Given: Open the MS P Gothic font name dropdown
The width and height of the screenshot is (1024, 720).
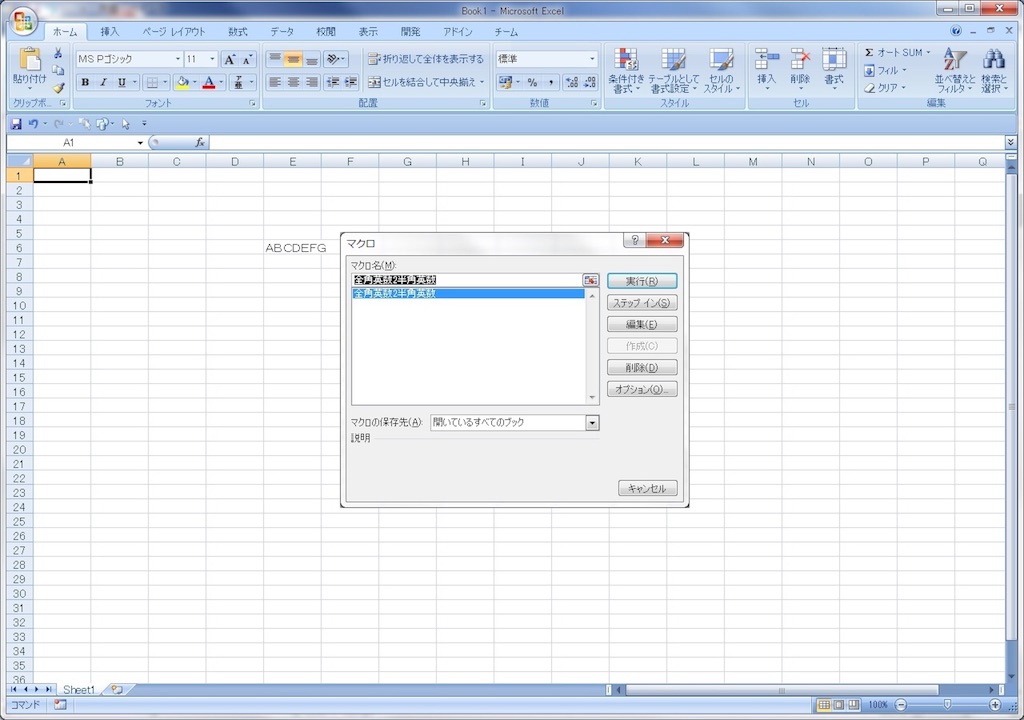Looking at the screenshot, I should pos(178,59).
